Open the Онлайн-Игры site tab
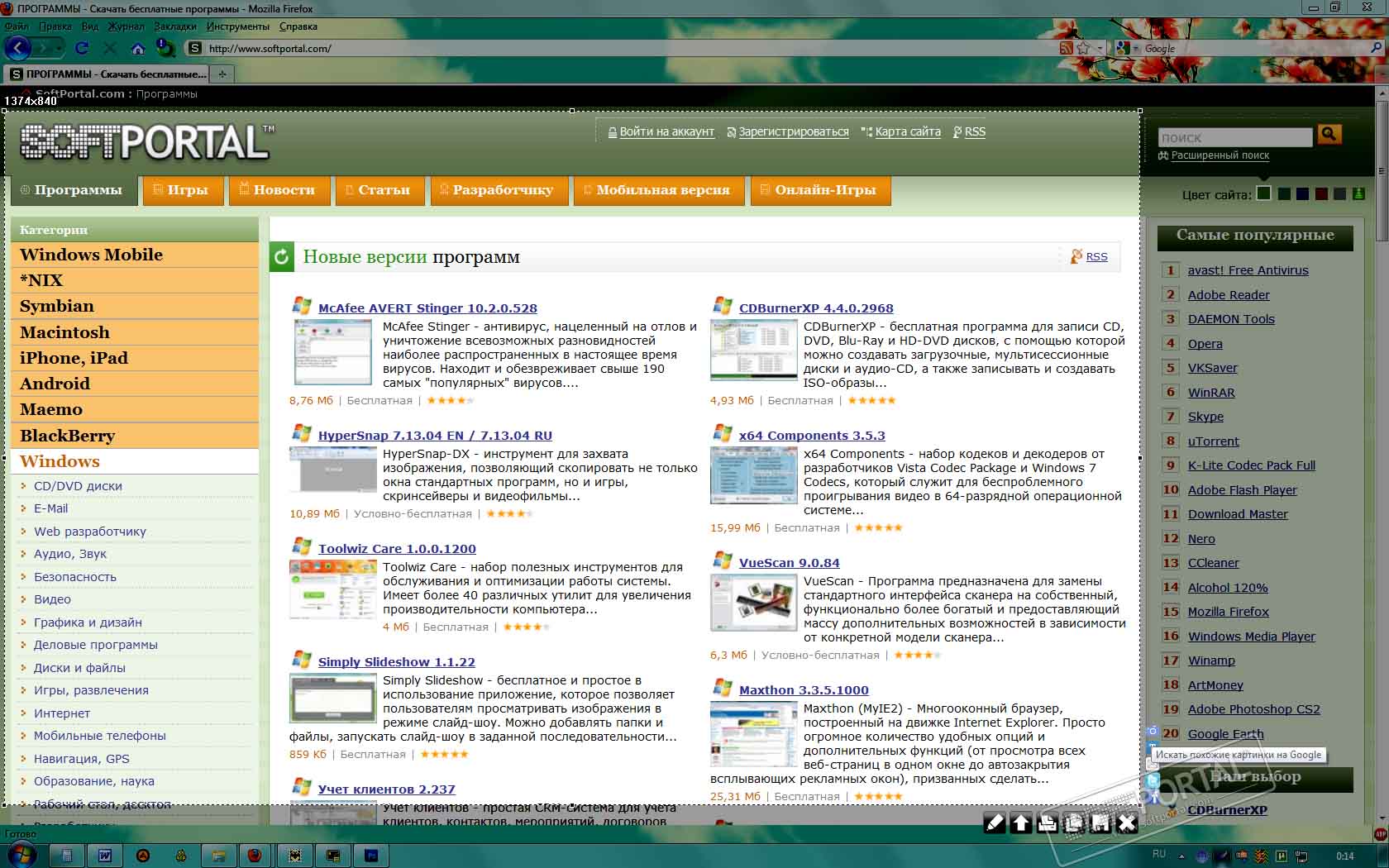The width and height of the screenshot is (1389, 868). click(x=821, y=190)
